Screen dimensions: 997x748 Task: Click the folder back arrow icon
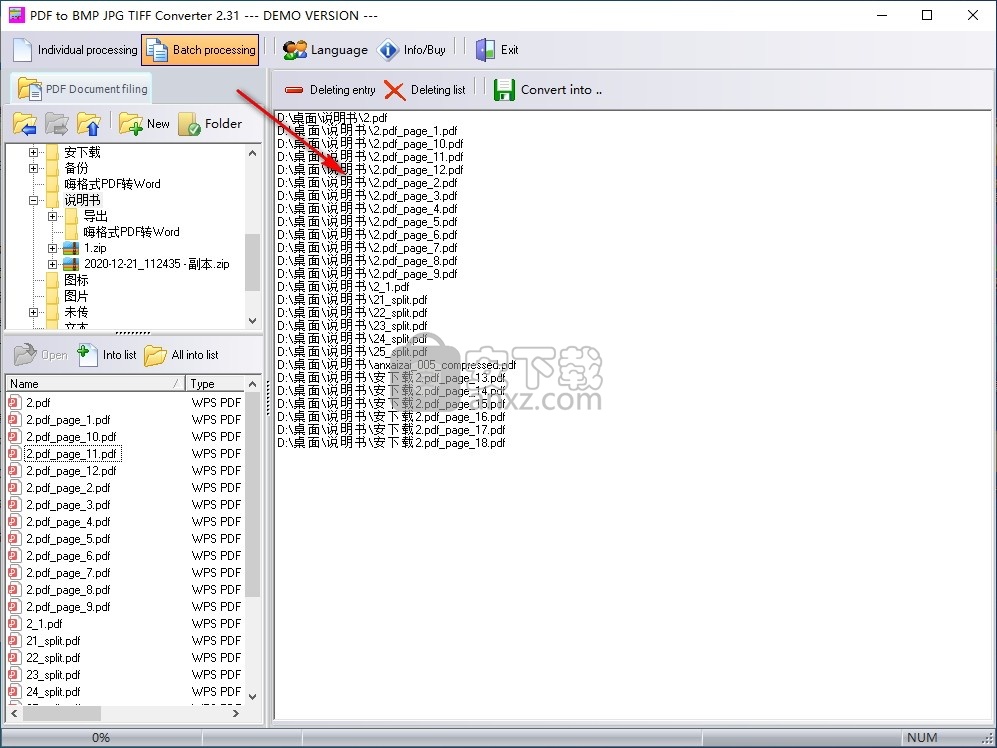[x=25, y=123]
